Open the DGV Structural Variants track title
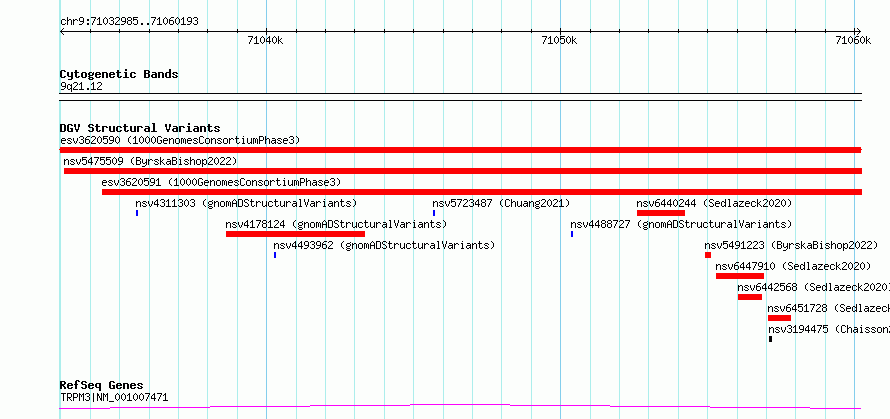 [140, 128]
